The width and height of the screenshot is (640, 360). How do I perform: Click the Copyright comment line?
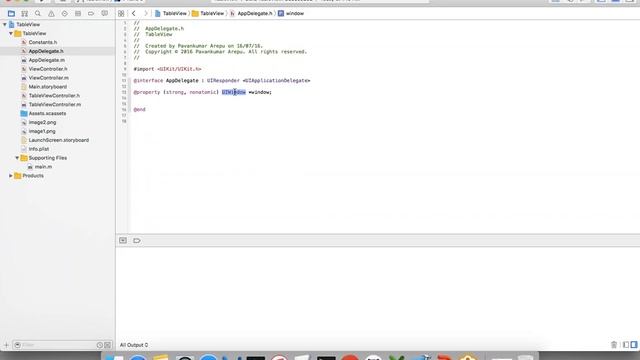coord(220,52)
